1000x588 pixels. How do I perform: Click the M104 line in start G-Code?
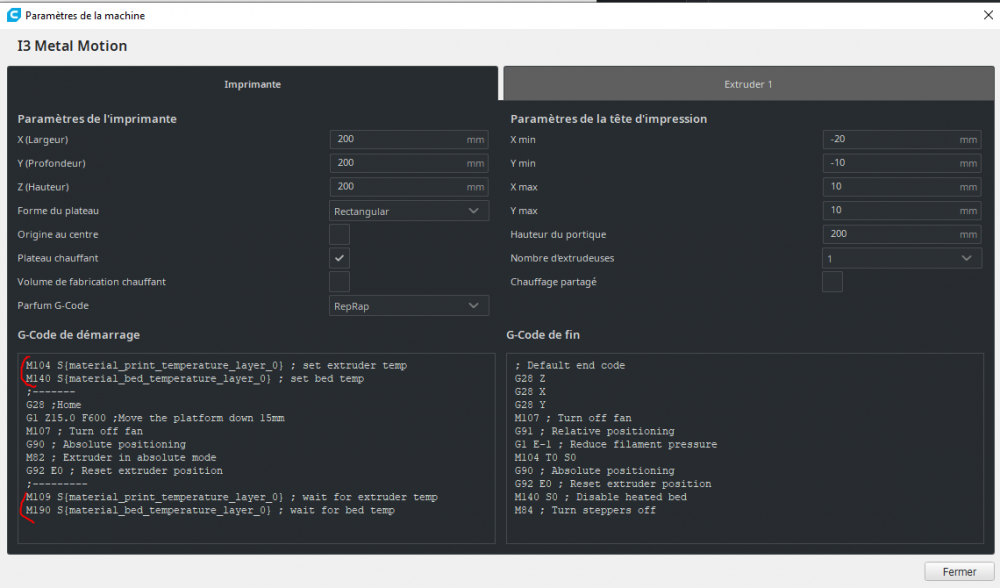[216, 365]
